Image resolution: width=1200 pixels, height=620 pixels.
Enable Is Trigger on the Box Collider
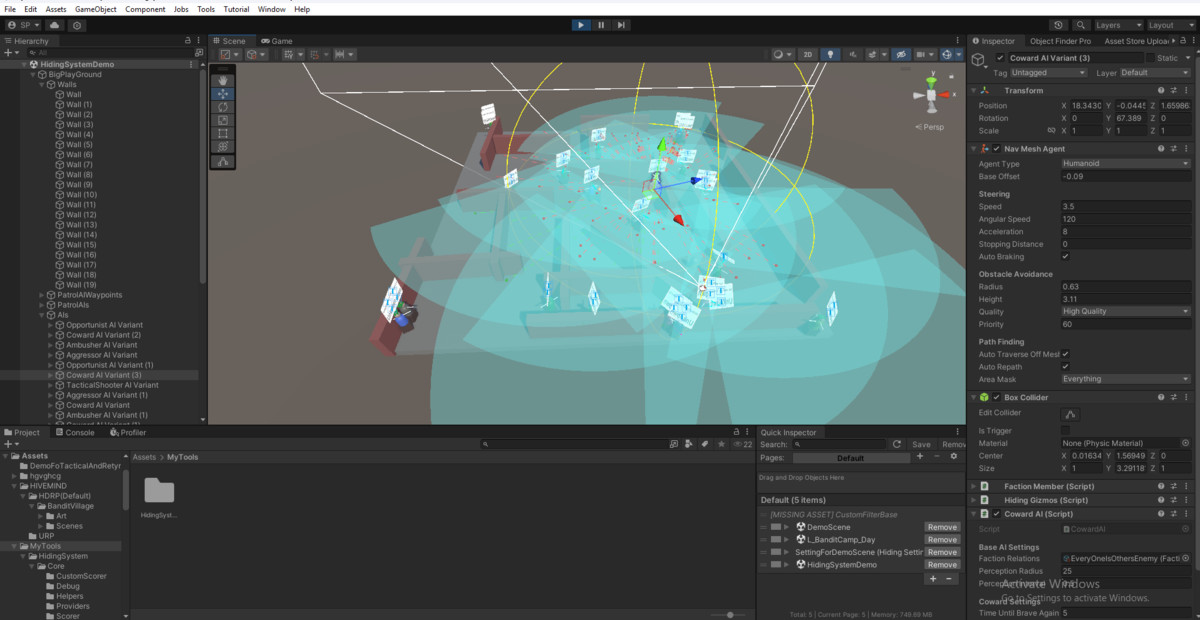click(1066, 430)
